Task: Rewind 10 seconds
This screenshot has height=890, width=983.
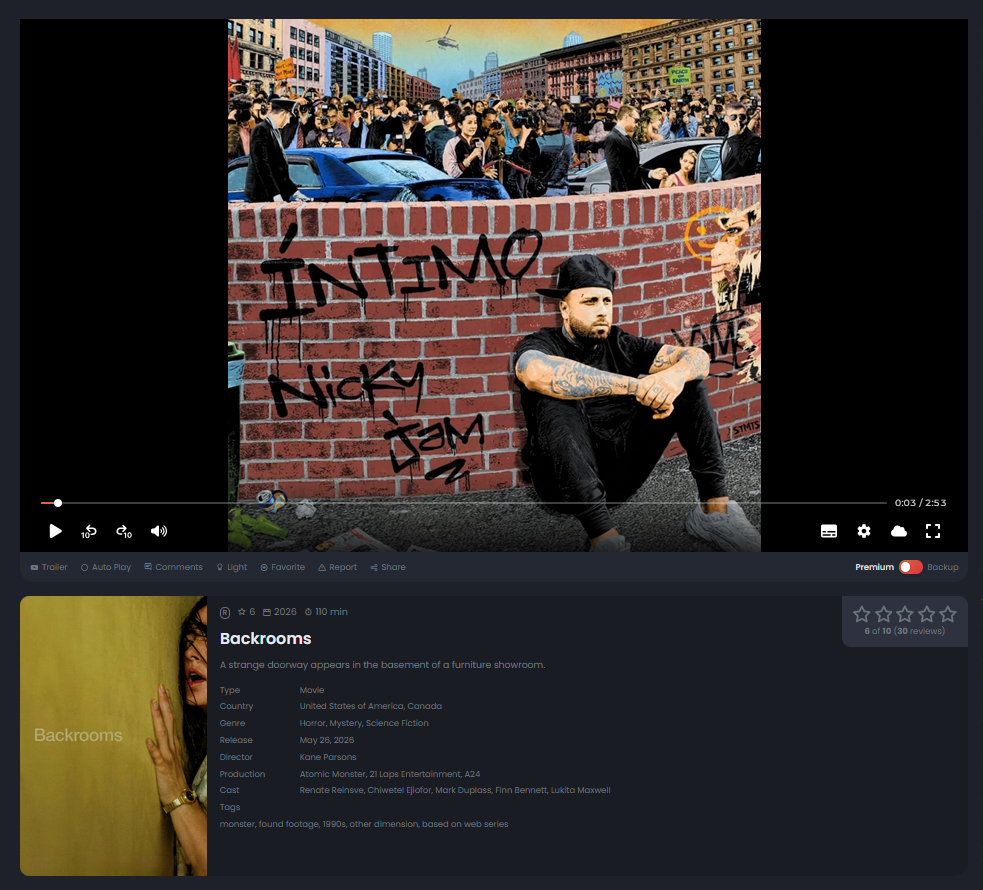Action: (x=88, y=531)
